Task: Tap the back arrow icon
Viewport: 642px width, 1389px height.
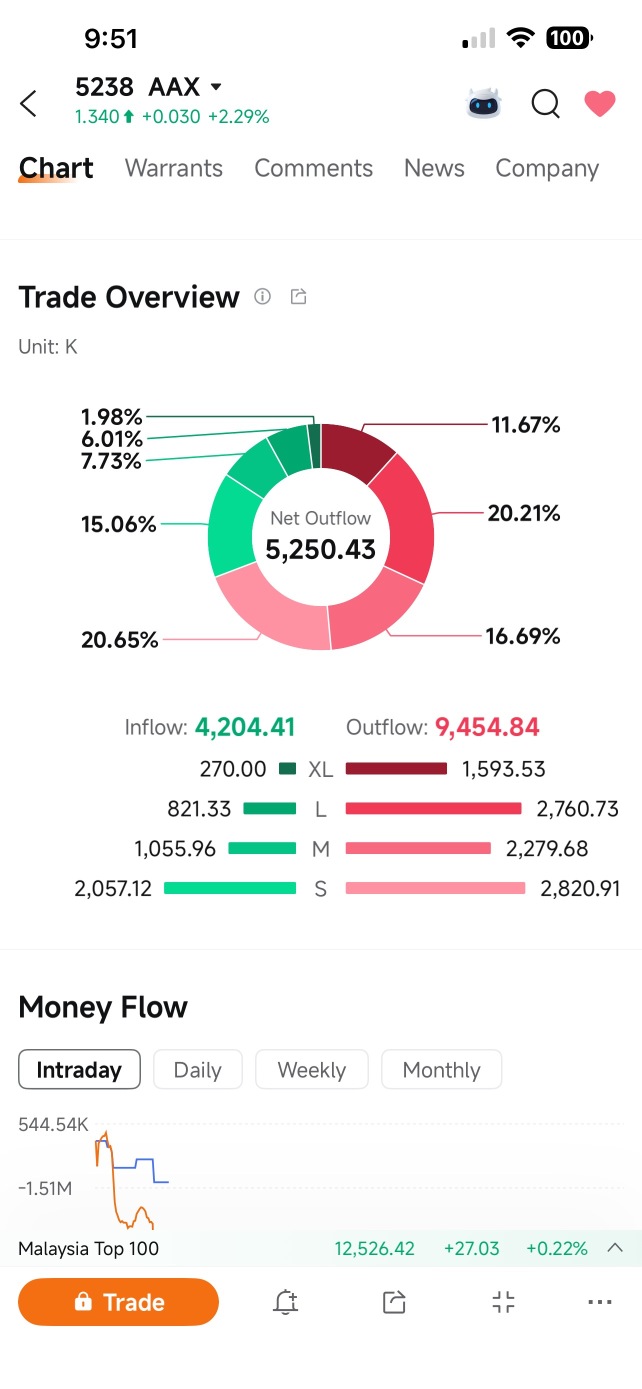Action: pyautogui.click(x=29, y=103)
